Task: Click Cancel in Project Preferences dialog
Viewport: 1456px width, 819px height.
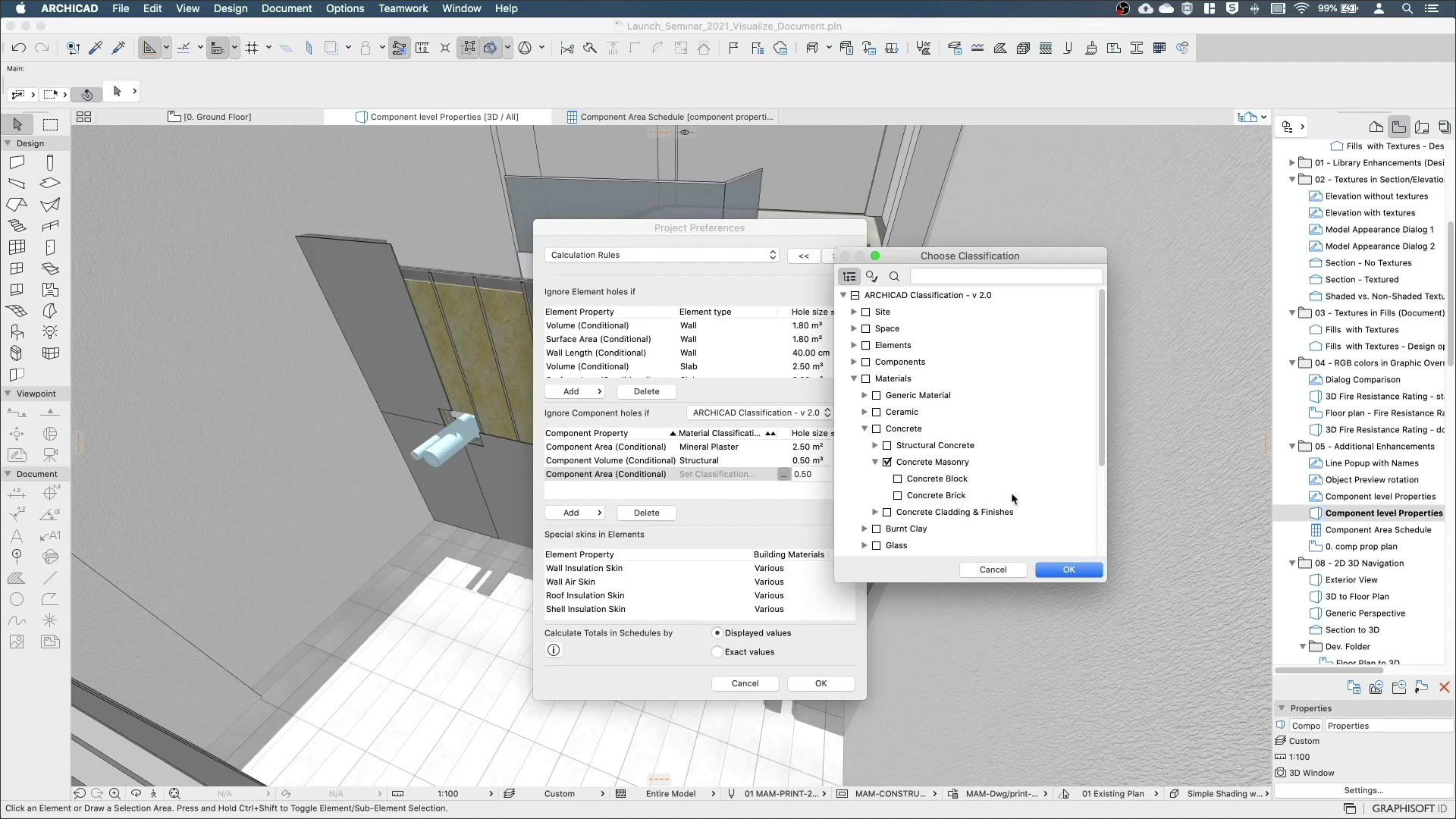Action: click(745, 683)
